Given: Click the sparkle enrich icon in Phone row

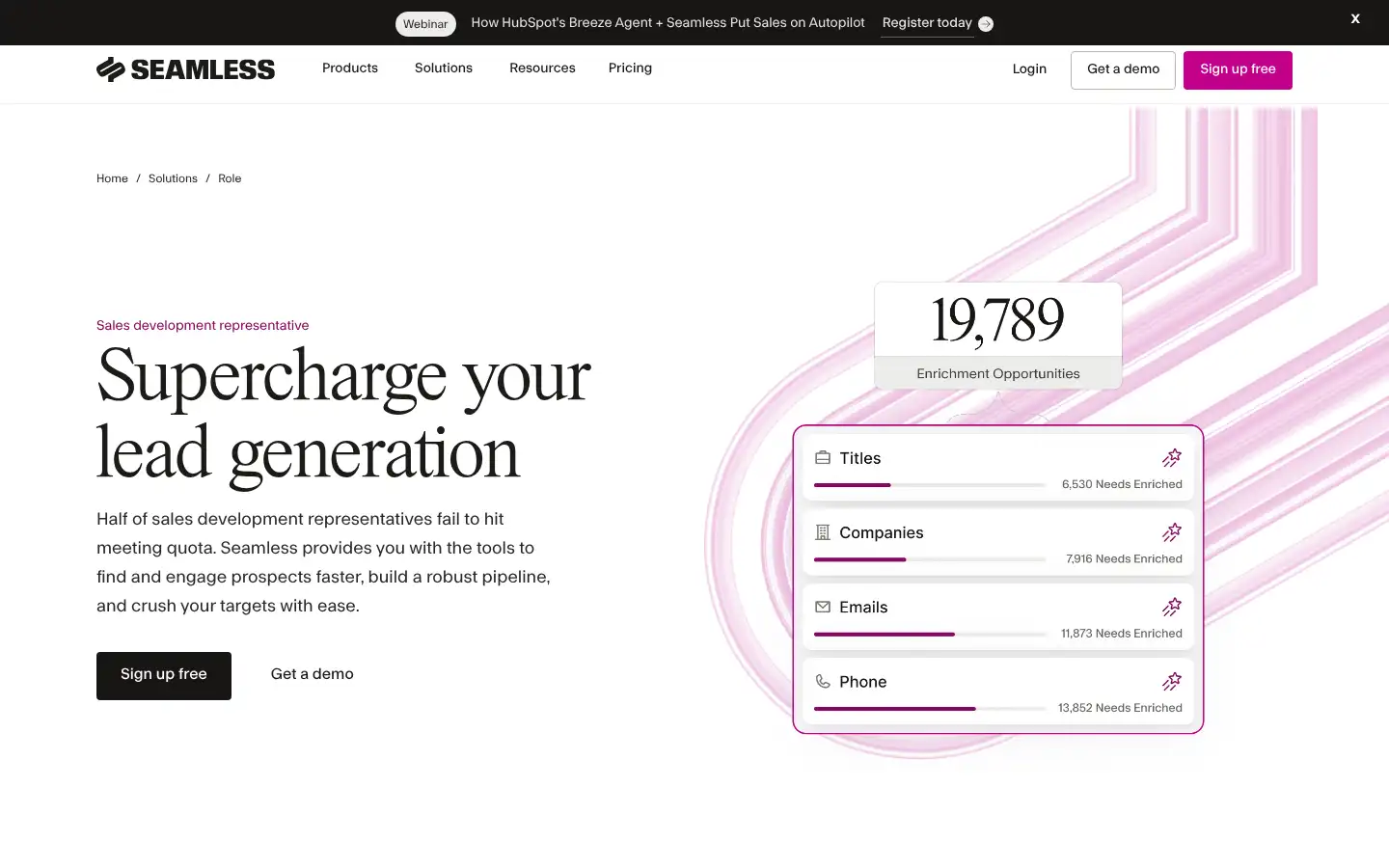Looking at the screenshot, I should tap(1172, 681).
